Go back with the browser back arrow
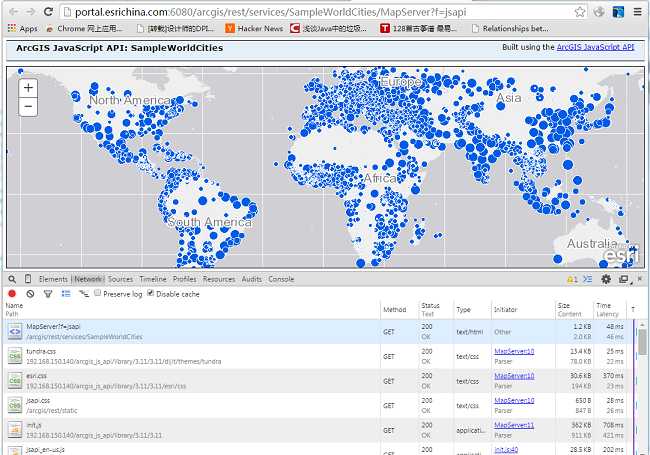Image resolution: width=650 pixels, height=455 pixels. point(13,12)
